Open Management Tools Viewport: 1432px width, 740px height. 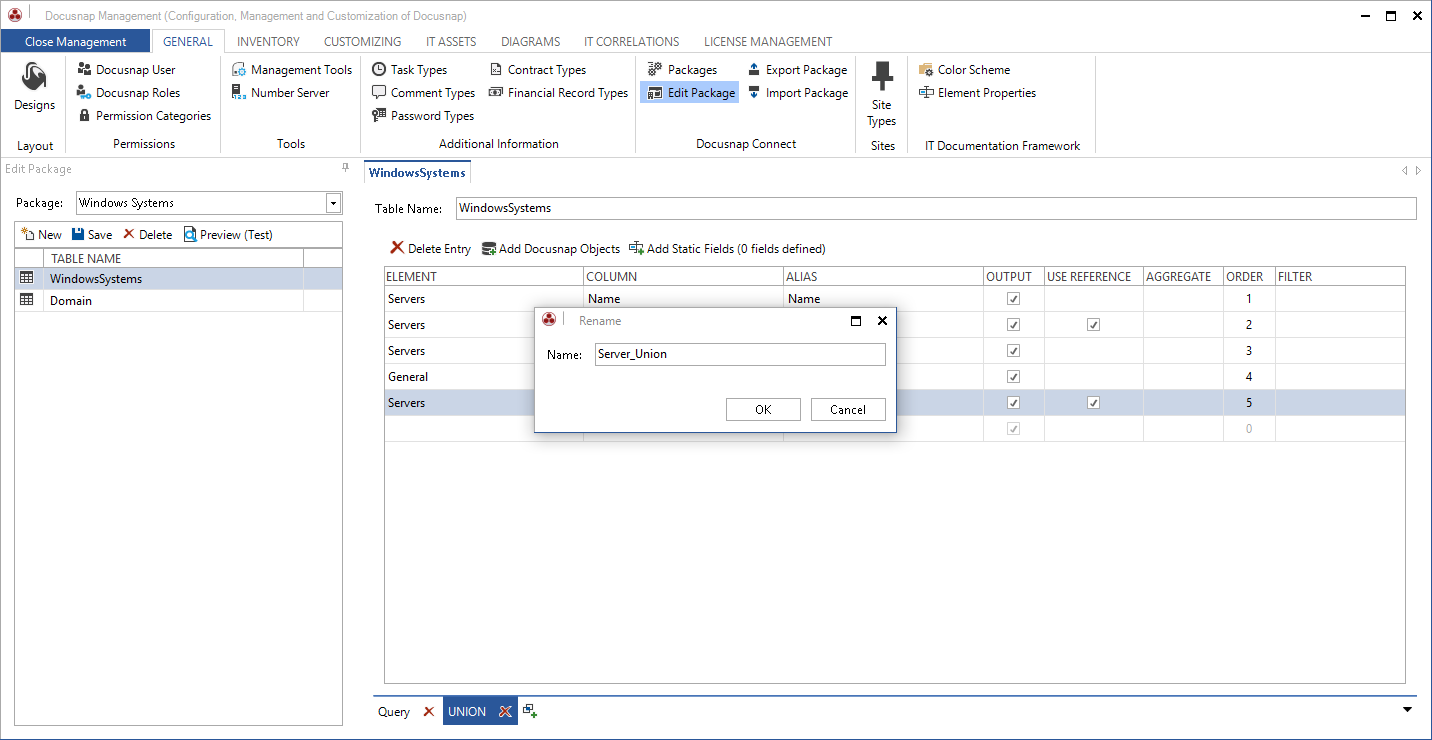pyautogui.click(x=292, y=70)
